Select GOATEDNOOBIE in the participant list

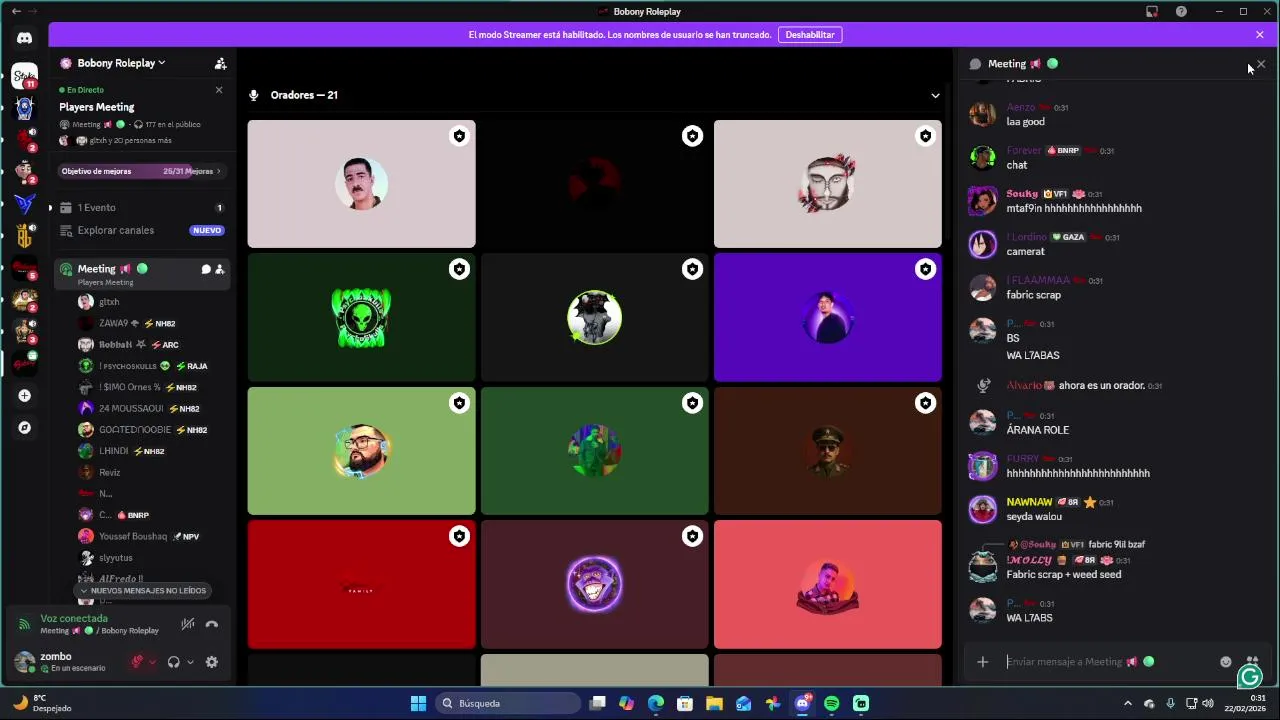(x=142, y=430)
